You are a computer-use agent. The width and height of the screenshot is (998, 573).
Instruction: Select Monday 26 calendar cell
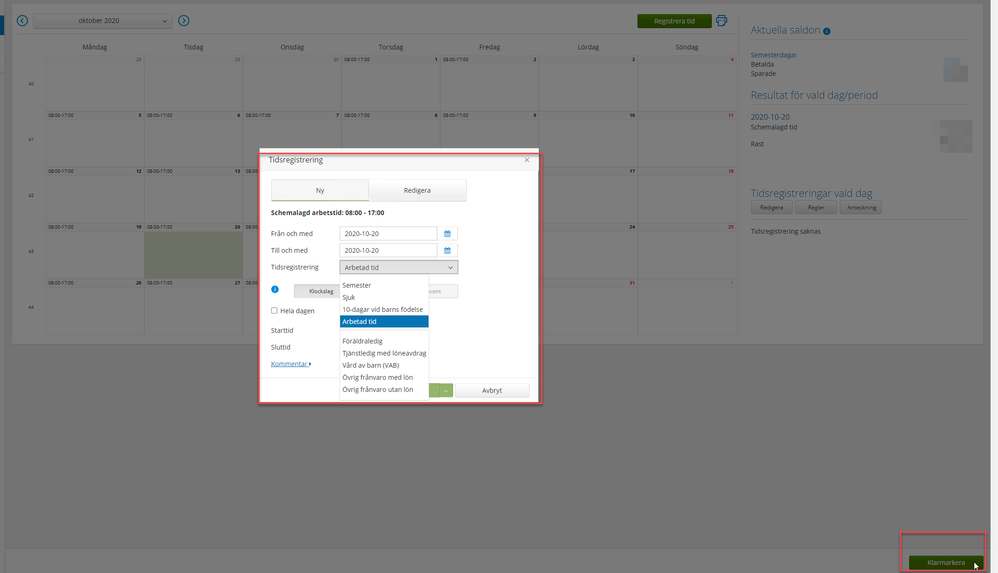click(95, 307)
